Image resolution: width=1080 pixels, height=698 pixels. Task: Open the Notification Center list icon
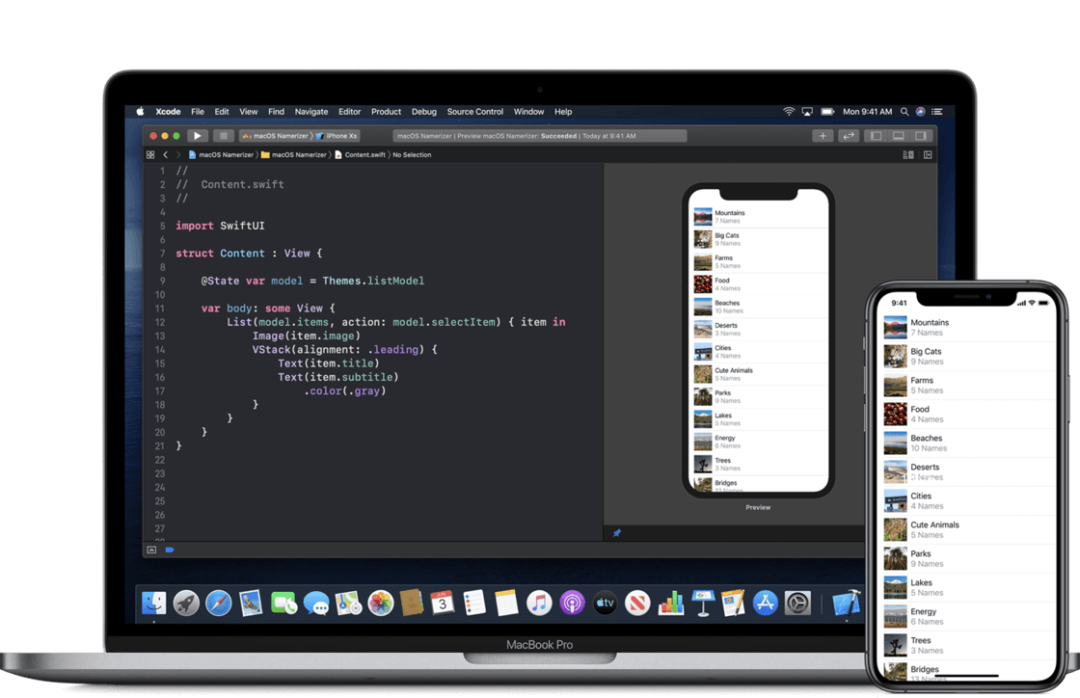[937, 112]
